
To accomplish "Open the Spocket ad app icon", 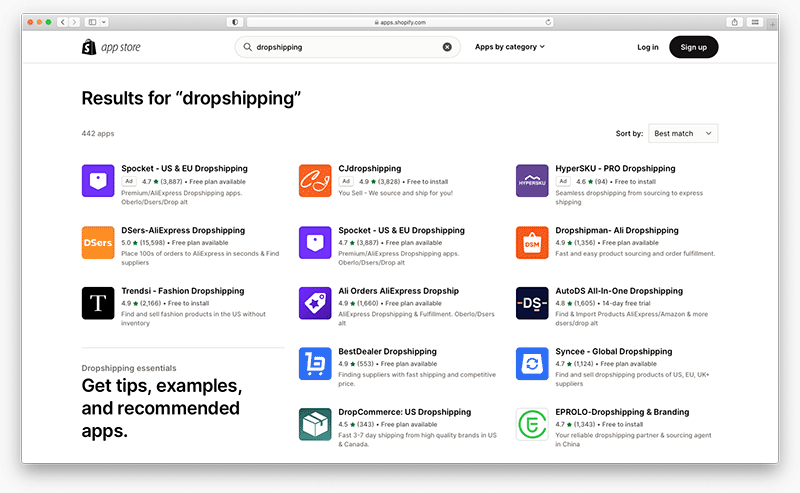I will (98, 181).
